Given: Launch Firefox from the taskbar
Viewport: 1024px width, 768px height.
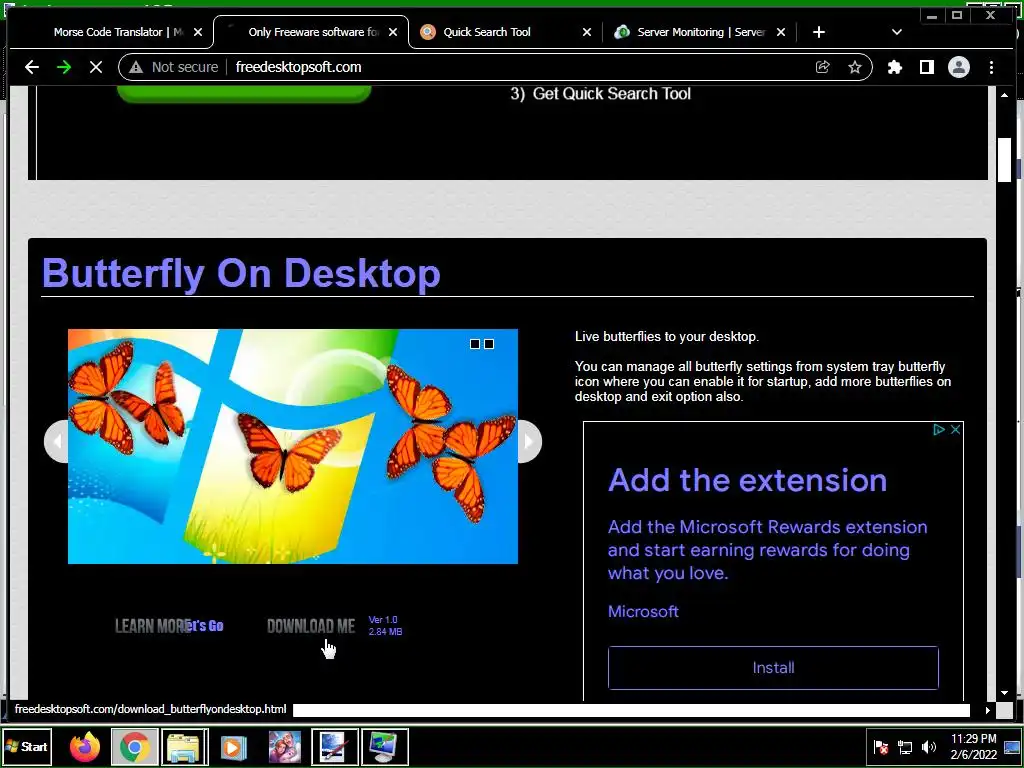Looking at the screenshot, I should click(x=85, y=746).
